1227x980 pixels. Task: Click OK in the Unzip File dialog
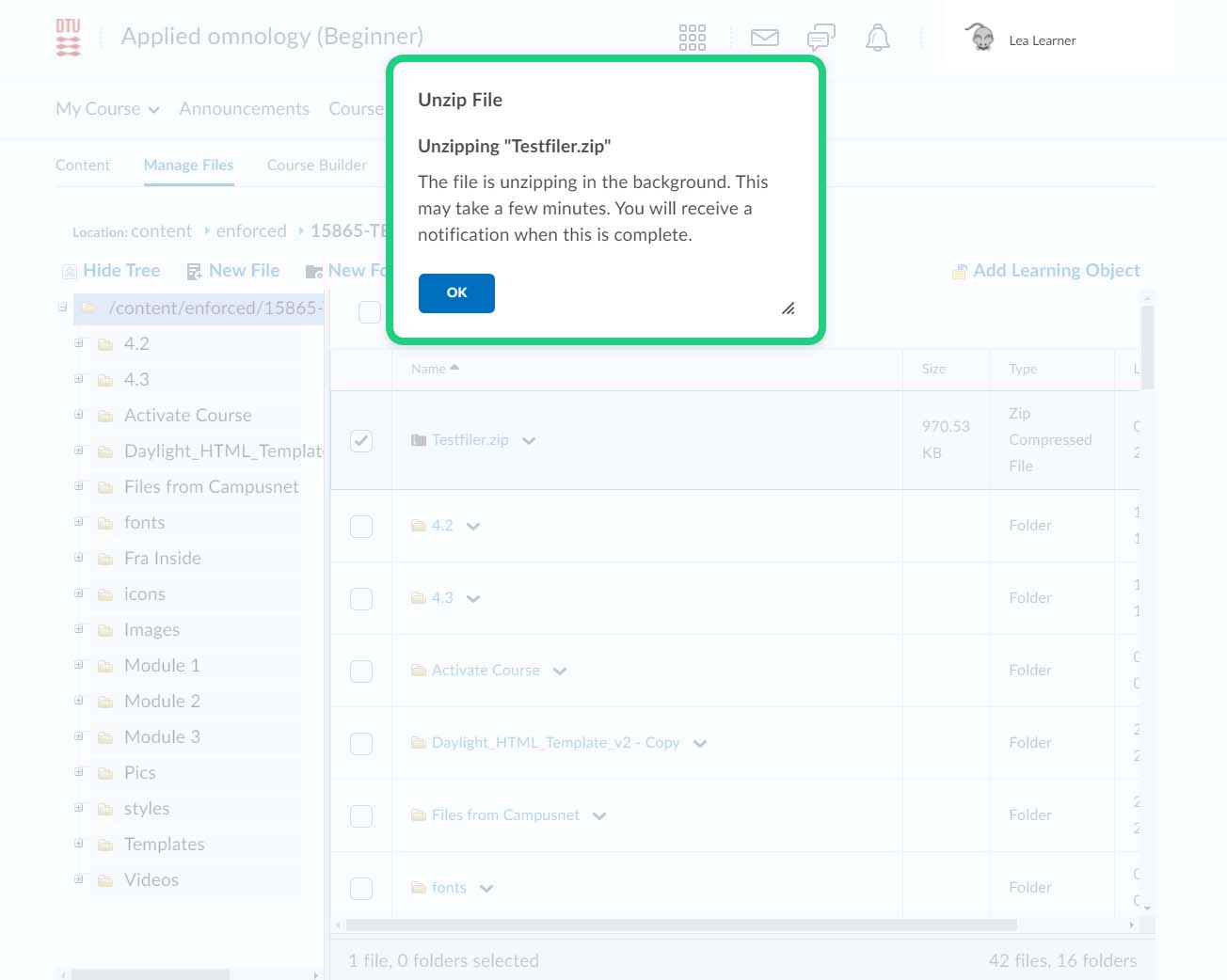point(456,292)
